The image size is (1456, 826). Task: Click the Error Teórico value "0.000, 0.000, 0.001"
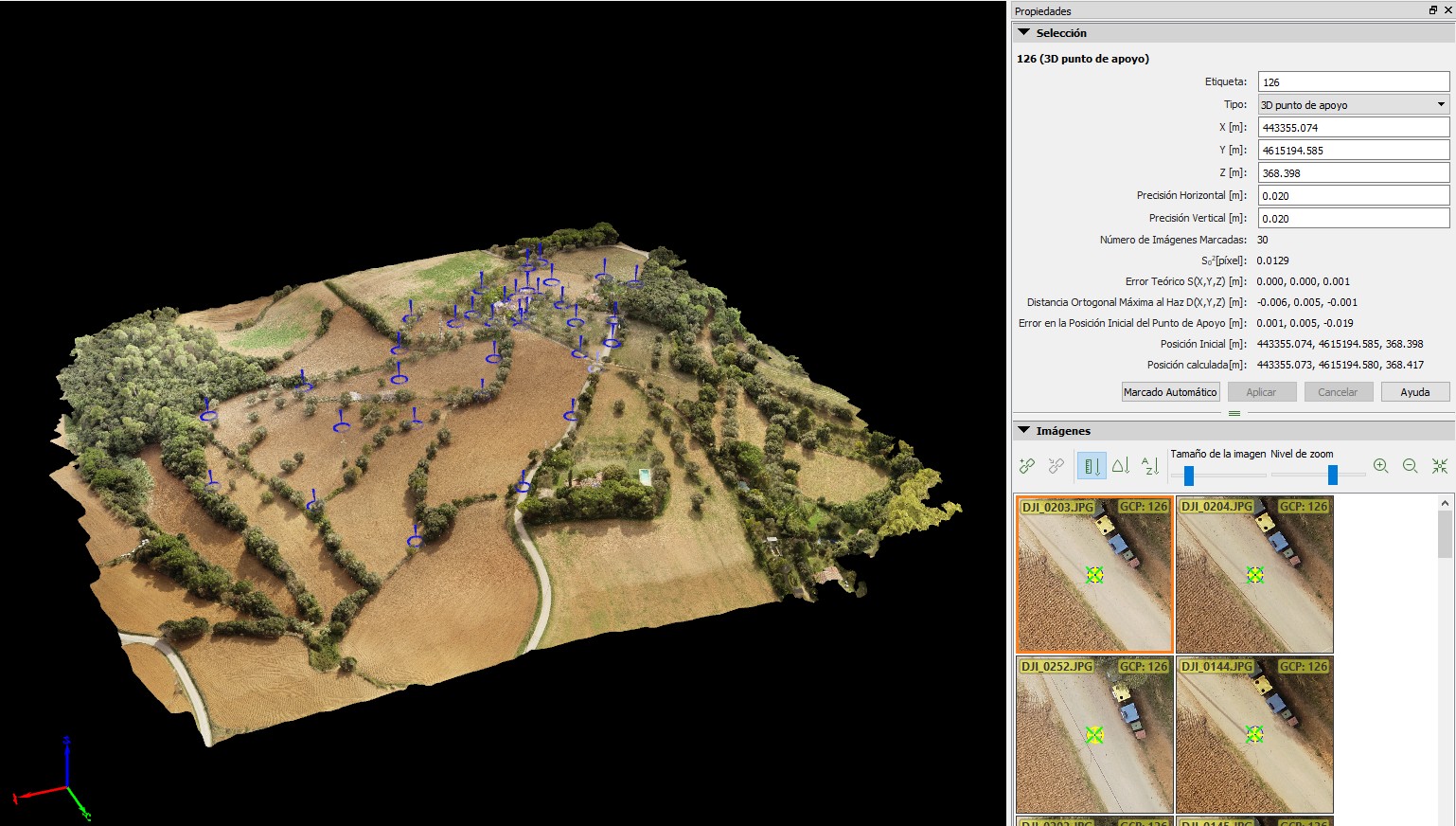pyautogui.click(x=1304, y=281)
